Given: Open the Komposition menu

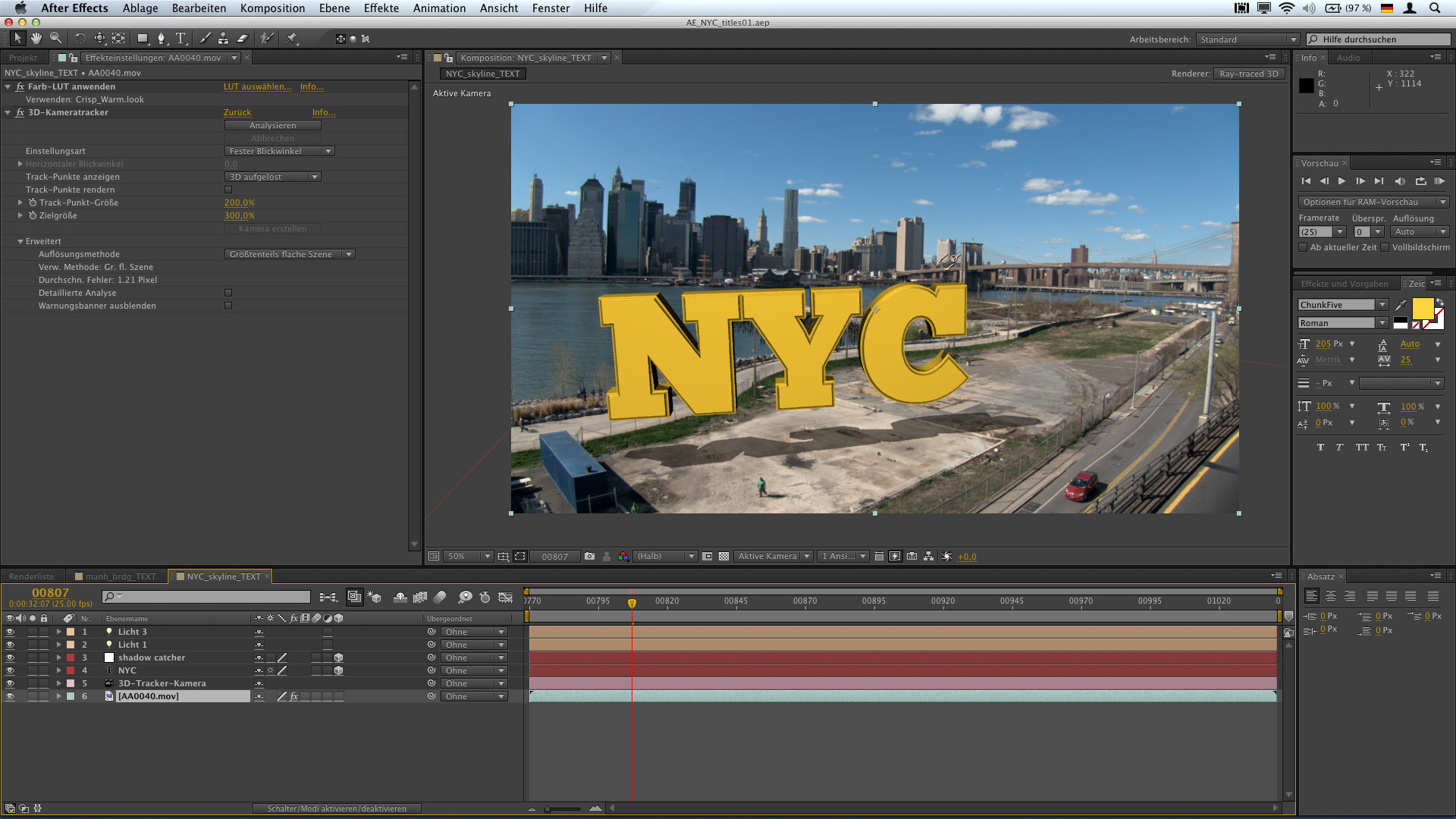Looking at the screenshot, I should point(272,8).
